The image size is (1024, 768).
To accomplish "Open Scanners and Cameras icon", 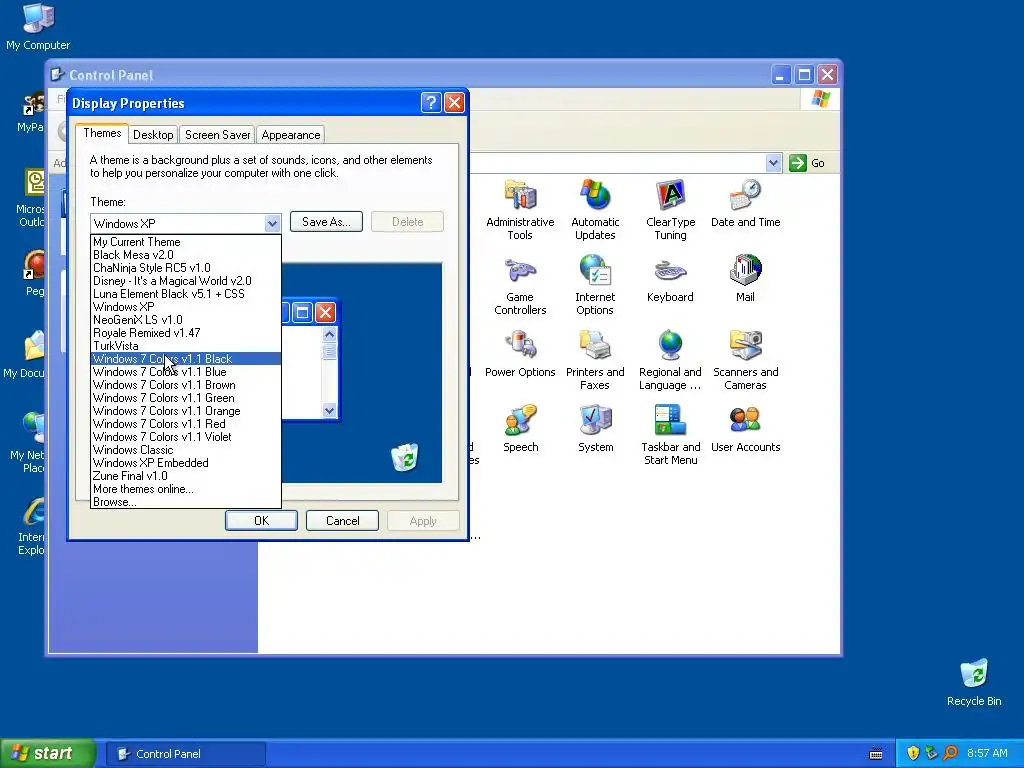I will click(x=745, y=360).
